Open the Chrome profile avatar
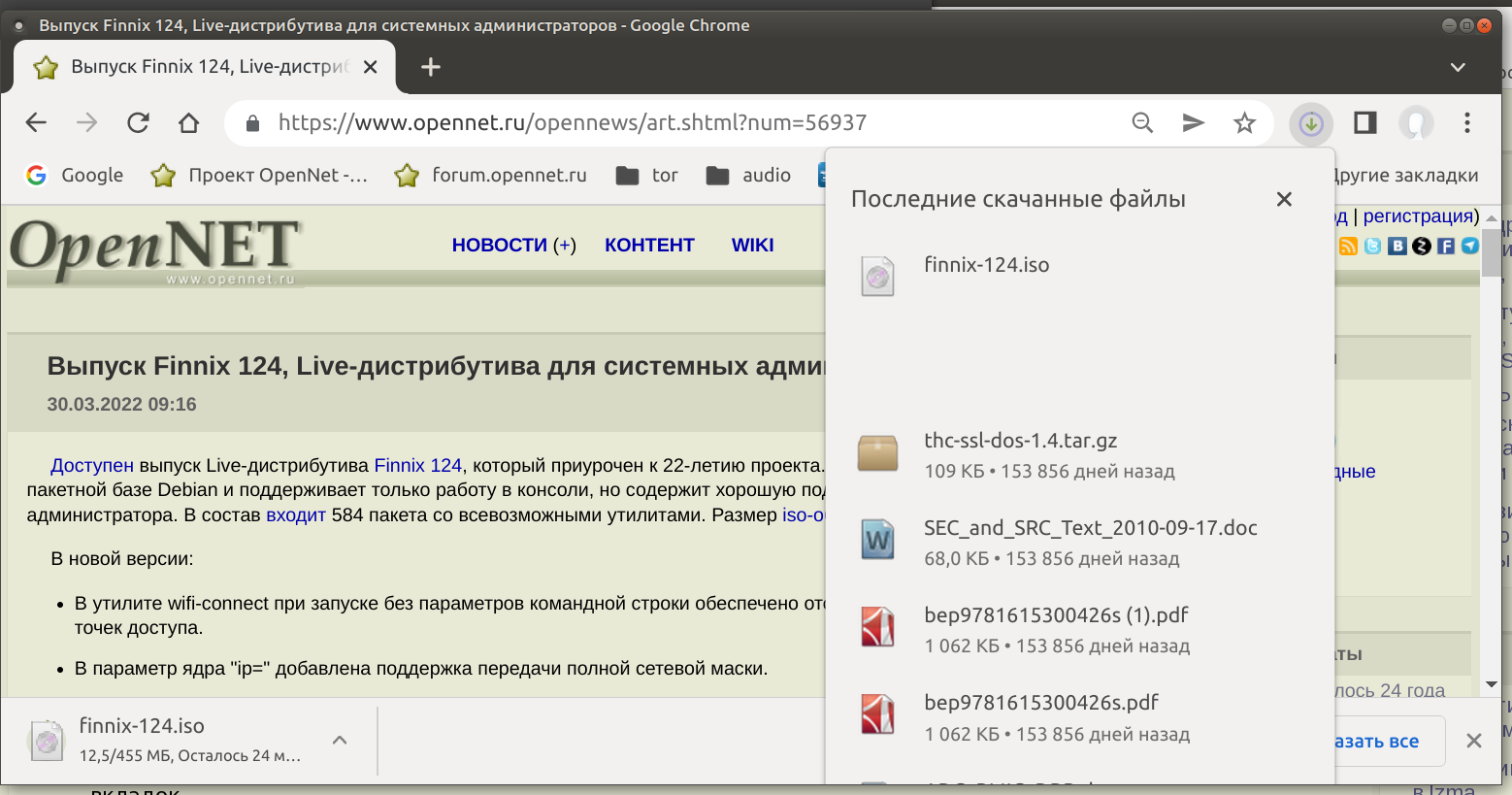 tap(1416, 123)
